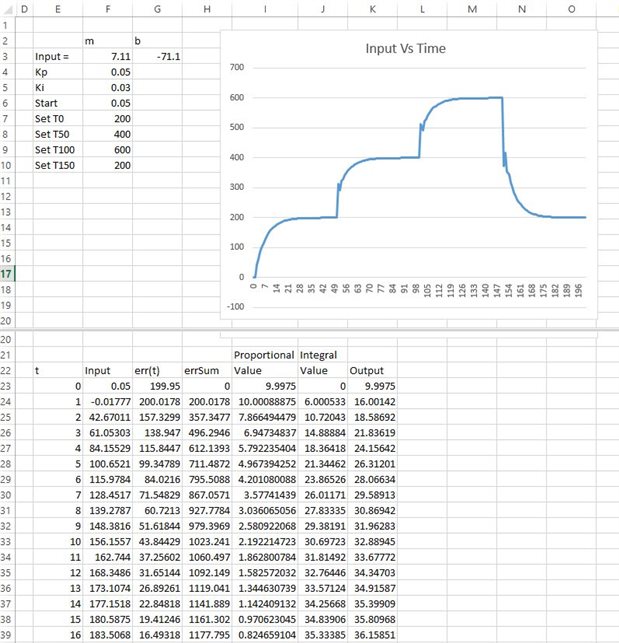Screen dimensions: 619x643
Task: Select the cell with 18.36418
Action: [322, 448]
